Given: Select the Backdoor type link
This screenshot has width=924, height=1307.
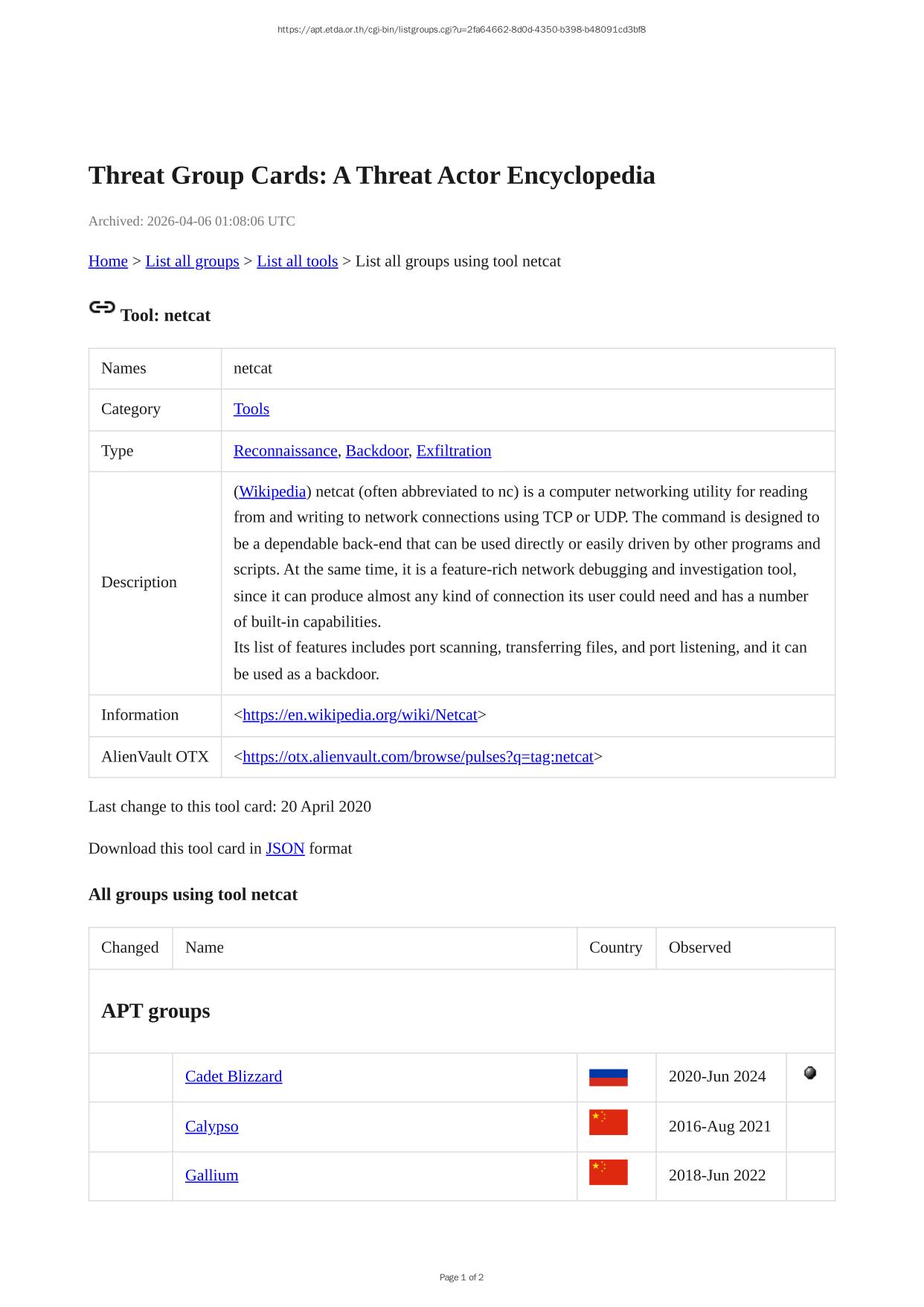Looking at the screenshot, I should (376, 451).
